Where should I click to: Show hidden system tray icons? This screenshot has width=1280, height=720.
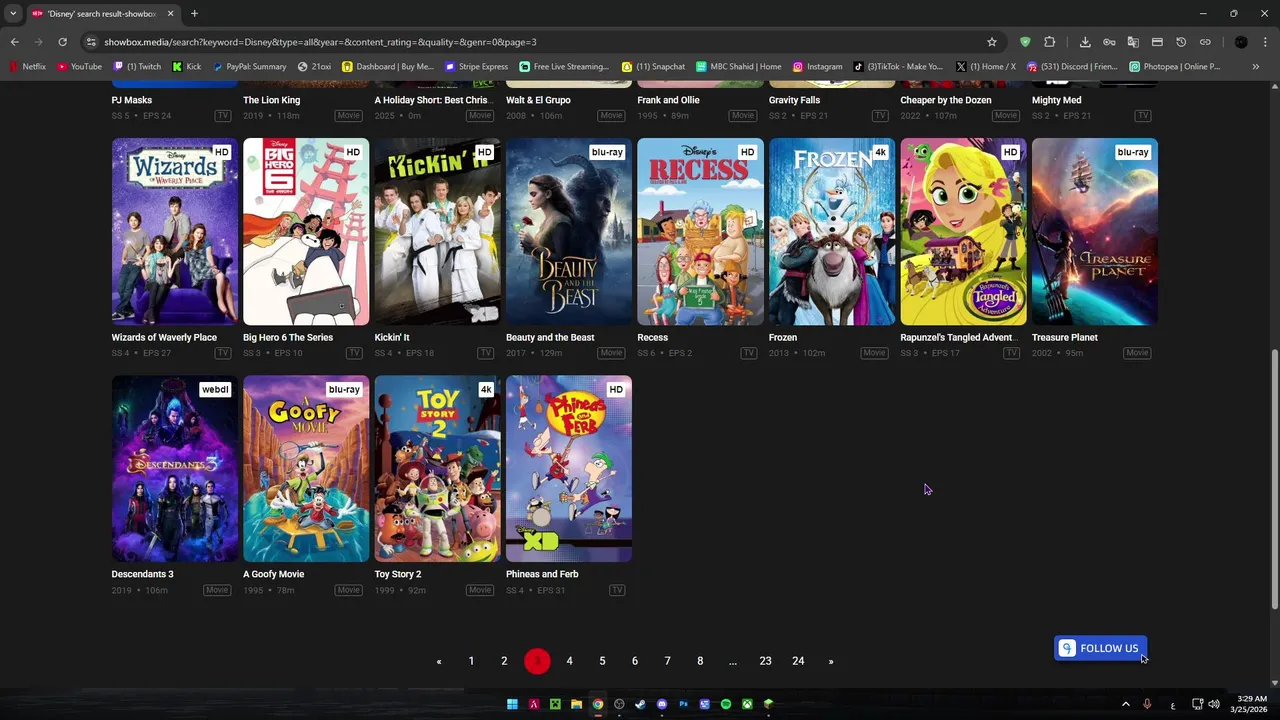click(x=1125, y=704)
